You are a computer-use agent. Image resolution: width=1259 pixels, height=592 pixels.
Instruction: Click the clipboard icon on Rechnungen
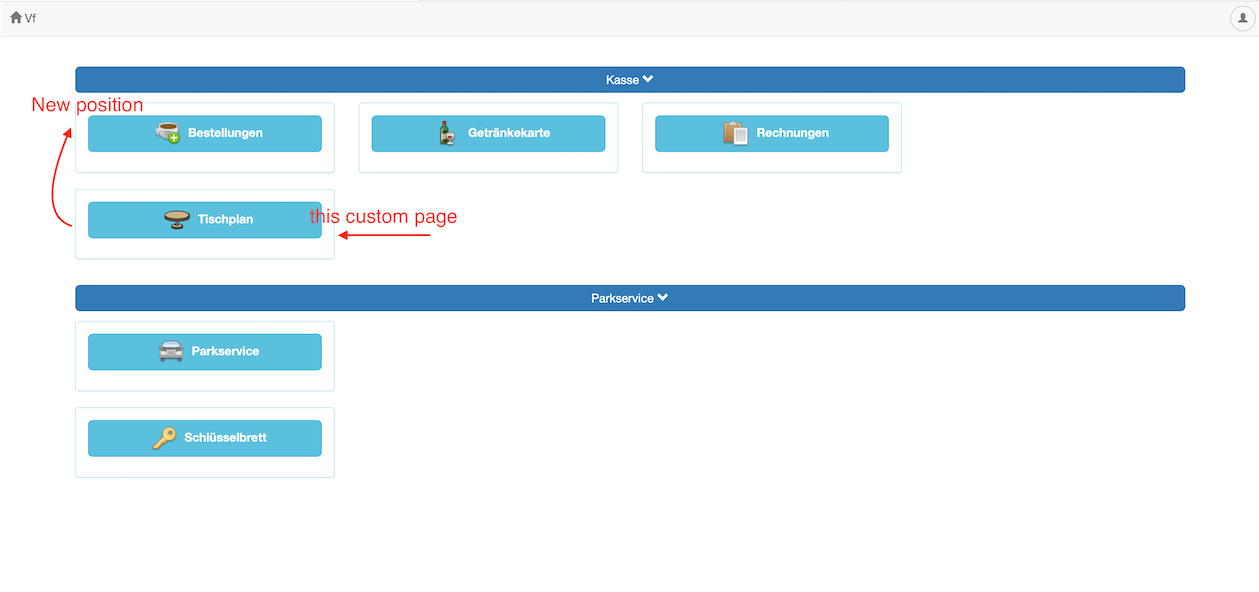pos(736,133)
